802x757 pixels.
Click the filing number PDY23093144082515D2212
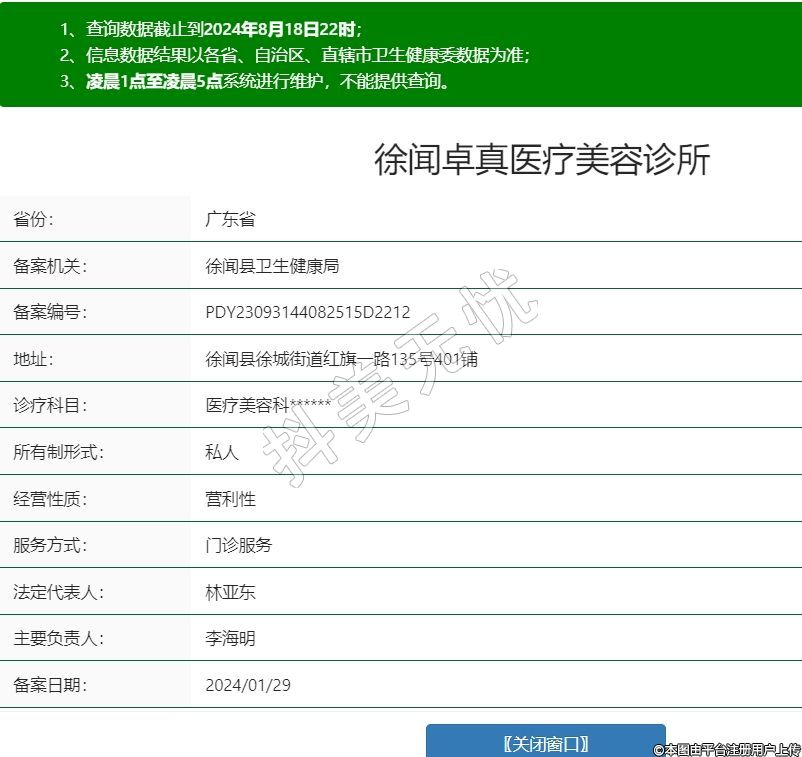pos(307,313)
